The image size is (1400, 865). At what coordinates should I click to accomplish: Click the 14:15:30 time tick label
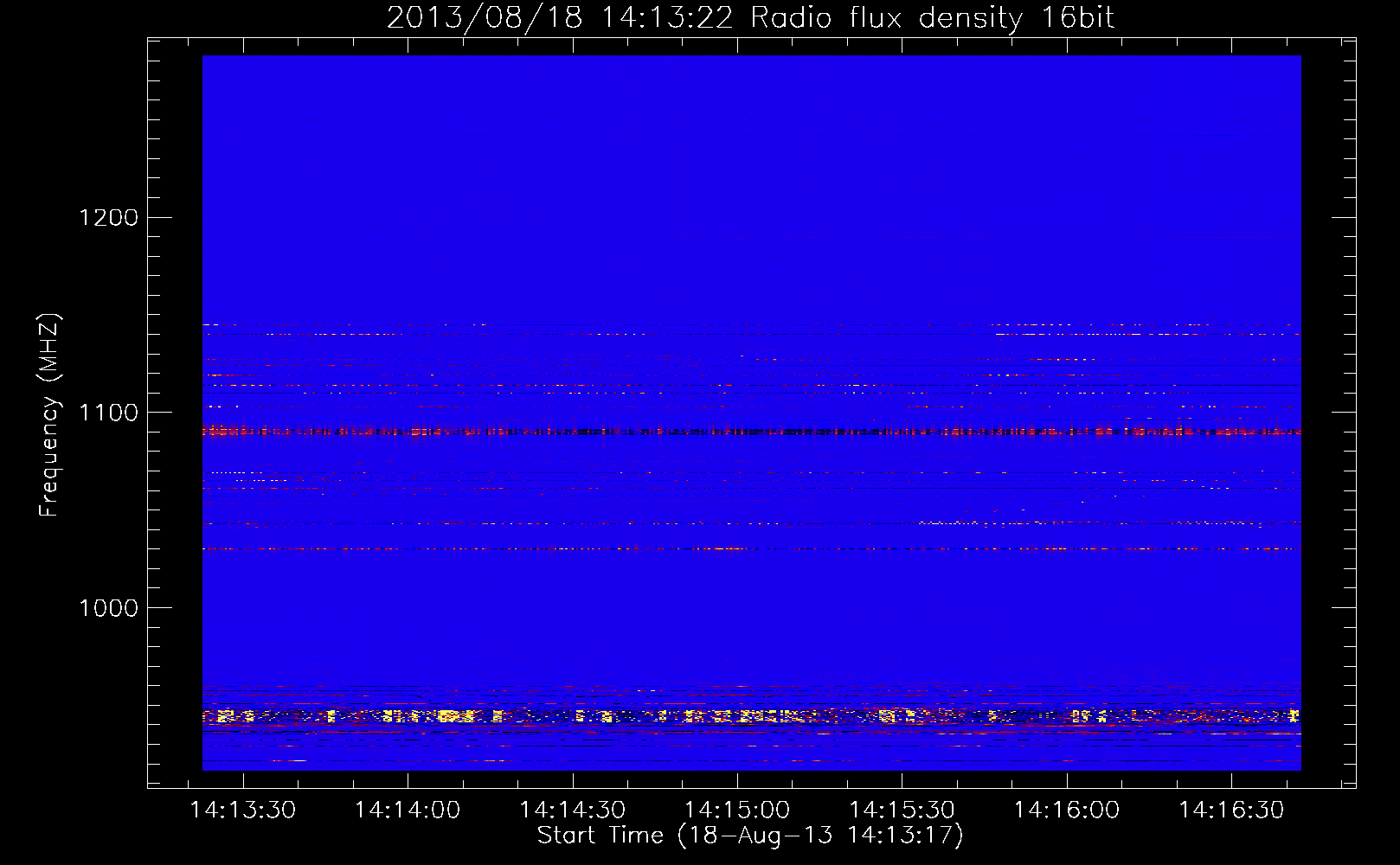pyautogui.click(x=902, y=811)
